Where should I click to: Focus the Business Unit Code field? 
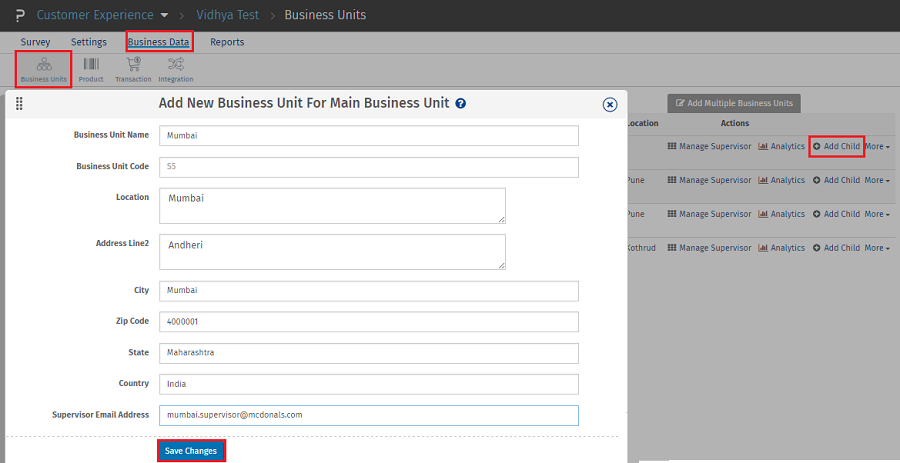coord(369,168)
